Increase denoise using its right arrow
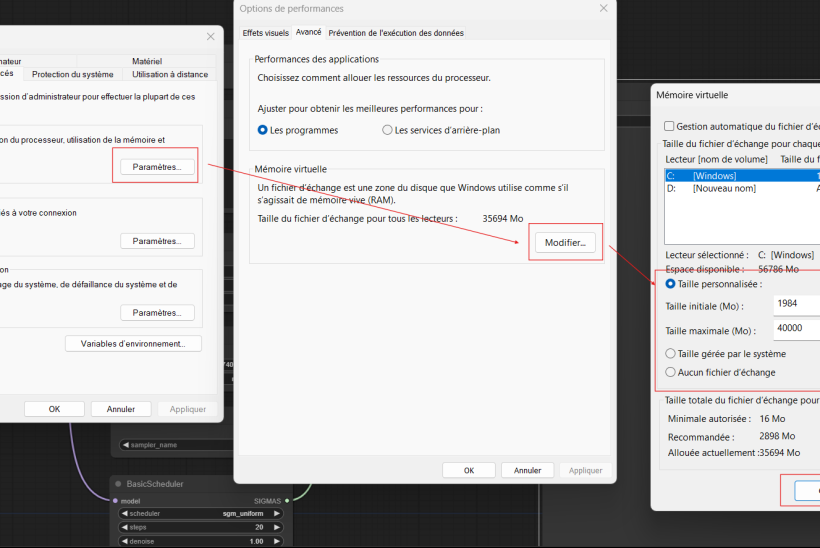This screenshot has height=548, width=820. pyautogui.click(x=276, y=541)
